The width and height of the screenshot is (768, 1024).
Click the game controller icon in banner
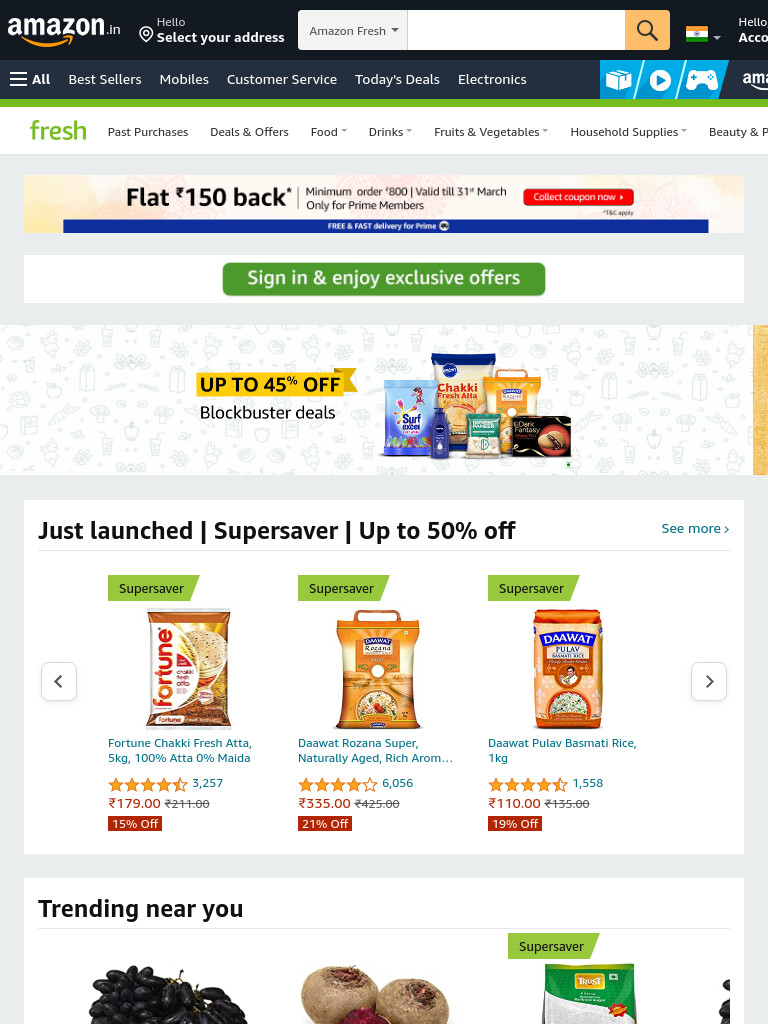(x=701, y=80)
